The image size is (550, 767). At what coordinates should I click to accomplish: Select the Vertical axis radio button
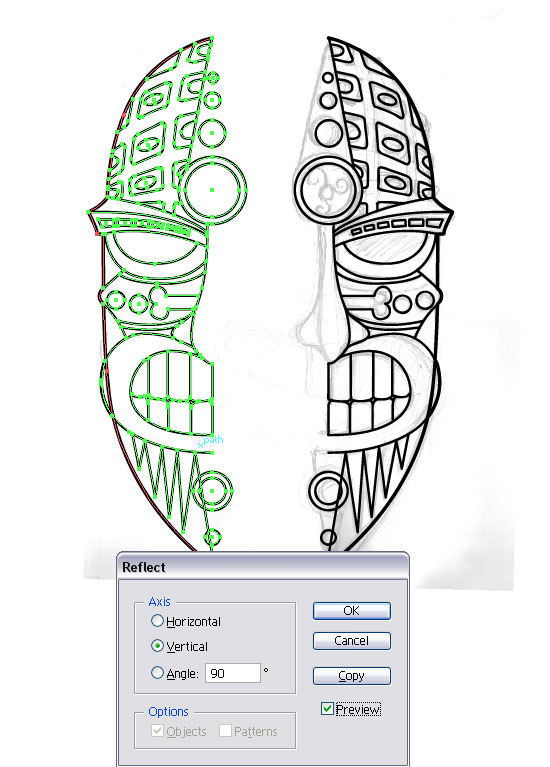coord(157,646)
